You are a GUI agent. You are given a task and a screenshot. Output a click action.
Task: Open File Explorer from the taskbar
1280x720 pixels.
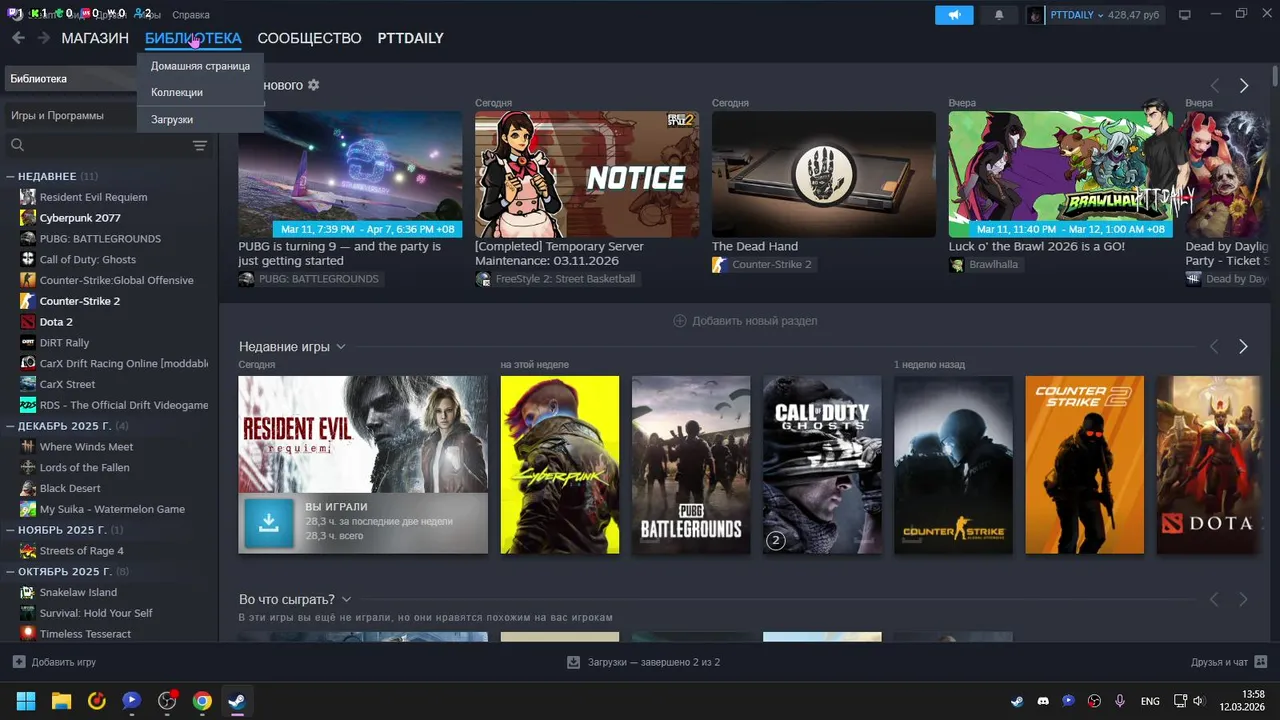pos(62,701)
